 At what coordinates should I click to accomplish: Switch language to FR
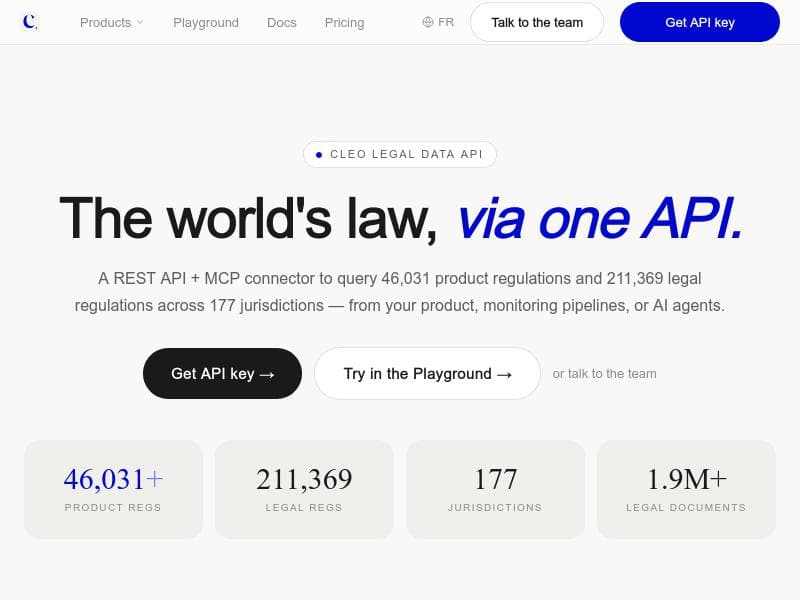tap(445, 22)
